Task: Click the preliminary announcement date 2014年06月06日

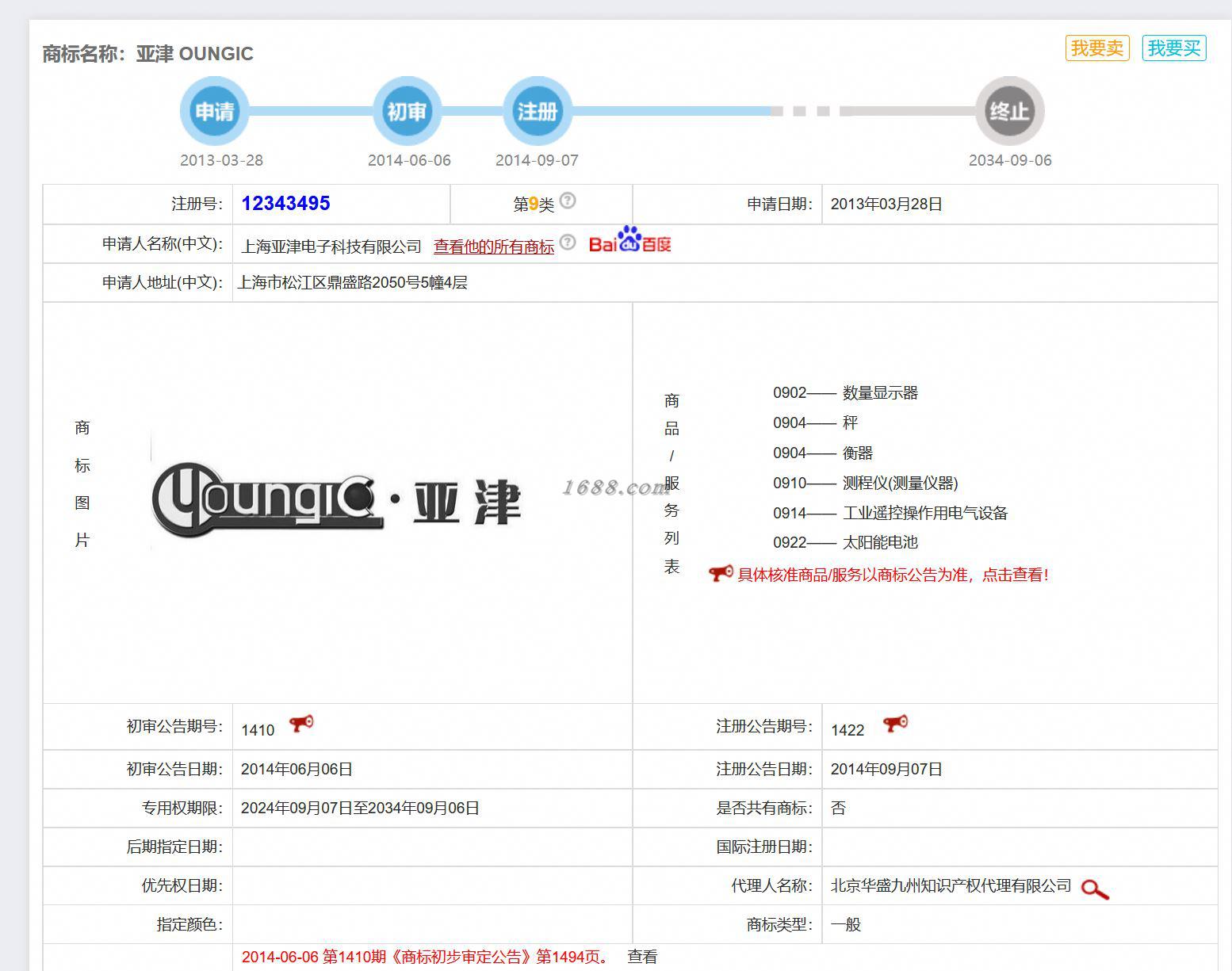Action: [297, 769]
